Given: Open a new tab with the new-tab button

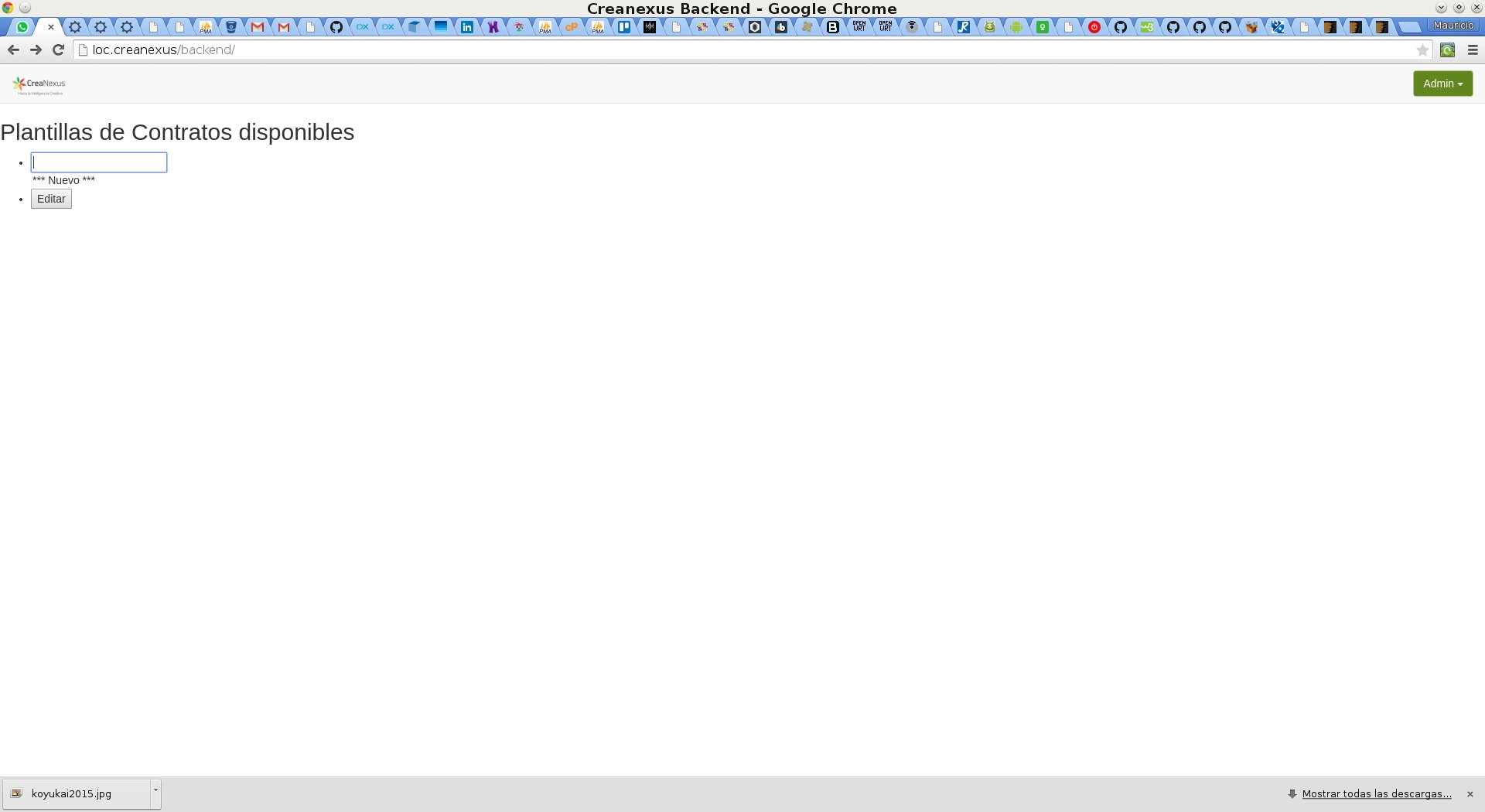Looking at the screenshot, I should [1410, 27].
